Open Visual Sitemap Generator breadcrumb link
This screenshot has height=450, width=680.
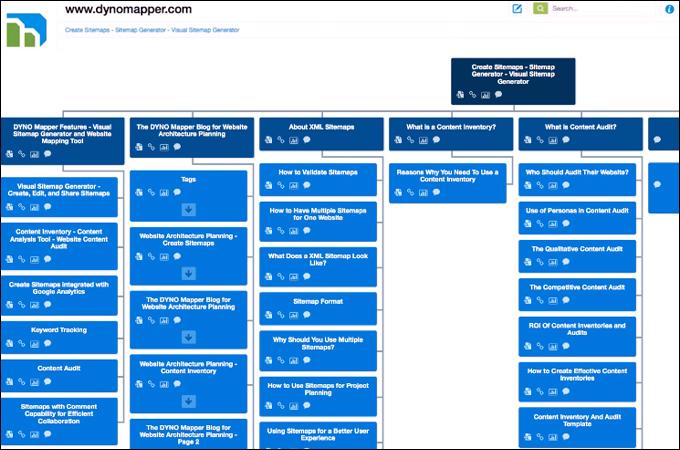[205, 30]
